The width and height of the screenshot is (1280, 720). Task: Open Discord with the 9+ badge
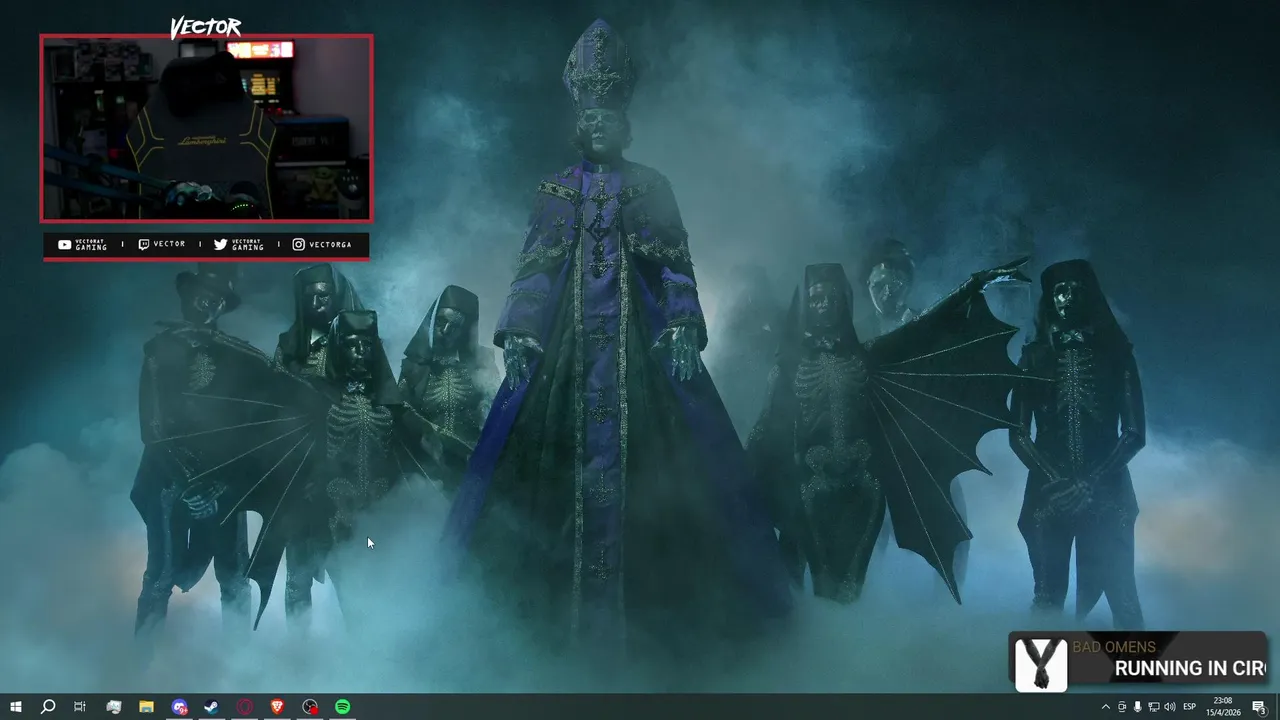179,707
